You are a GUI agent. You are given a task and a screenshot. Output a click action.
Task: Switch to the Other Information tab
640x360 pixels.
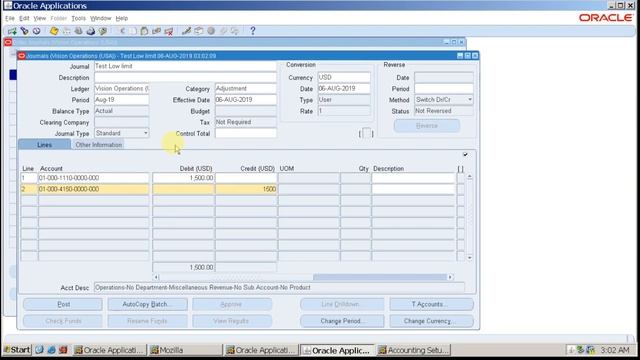[x=98, y=144]
